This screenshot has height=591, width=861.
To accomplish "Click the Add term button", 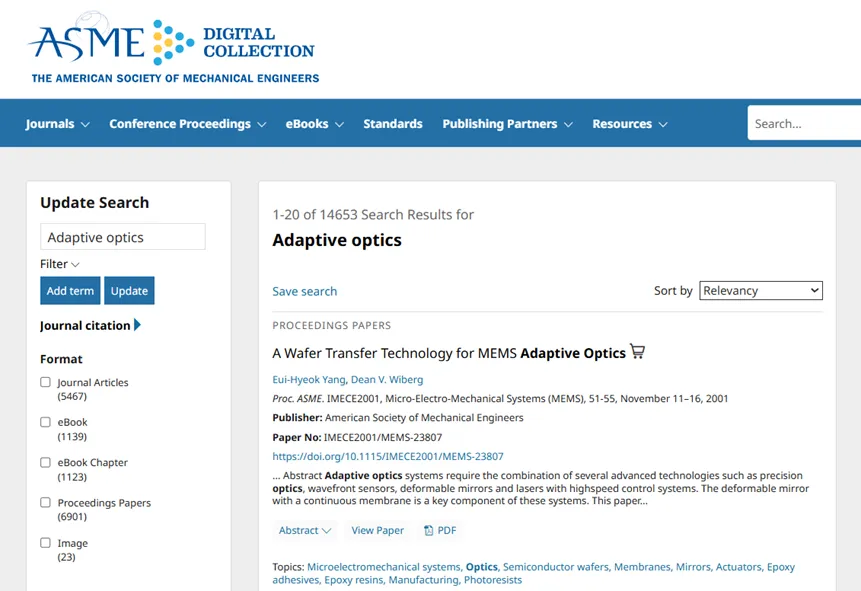I will pos(70,291).
